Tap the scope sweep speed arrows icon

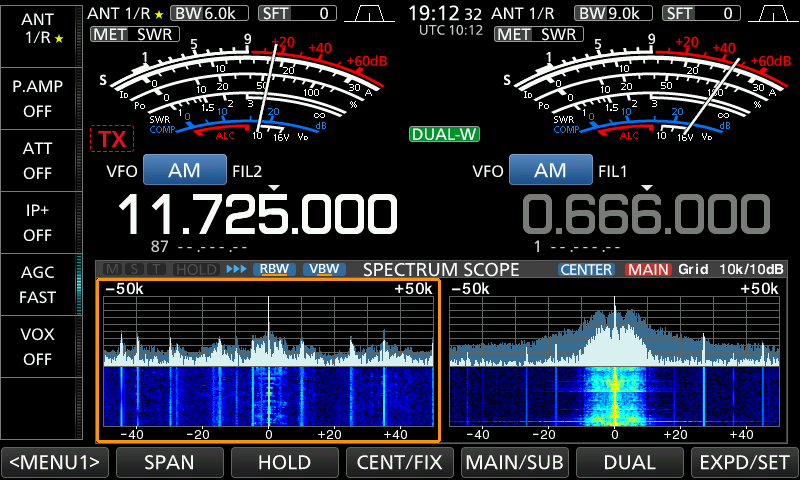click(x=236, y=269)
